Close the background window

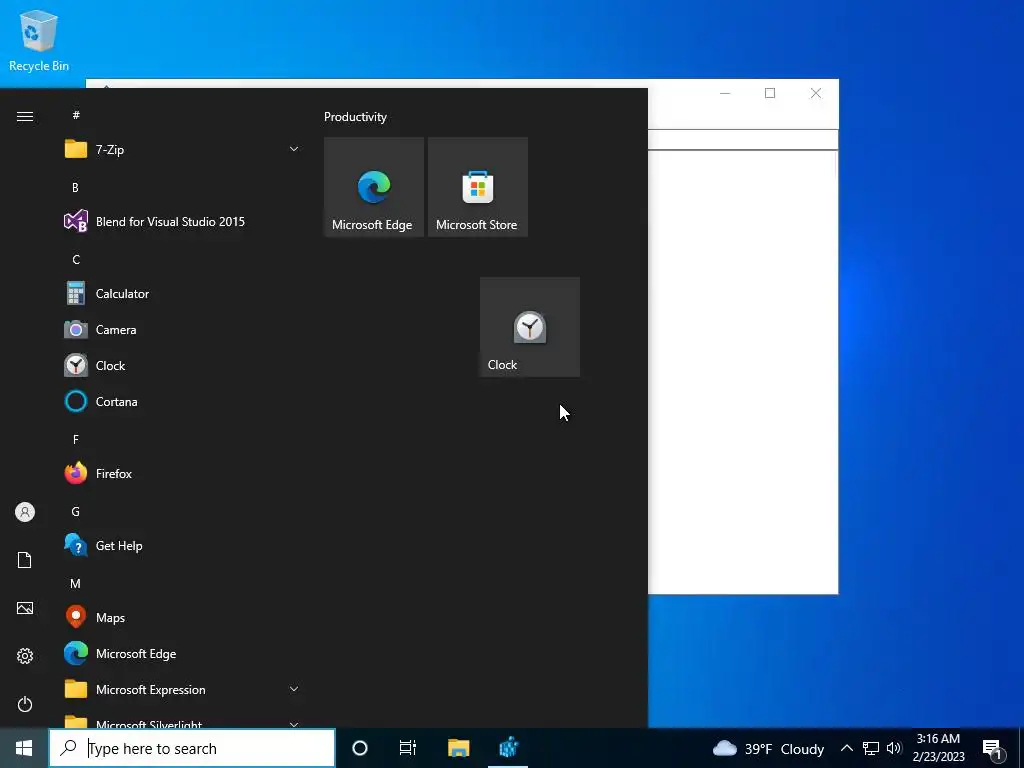point(816,93)
